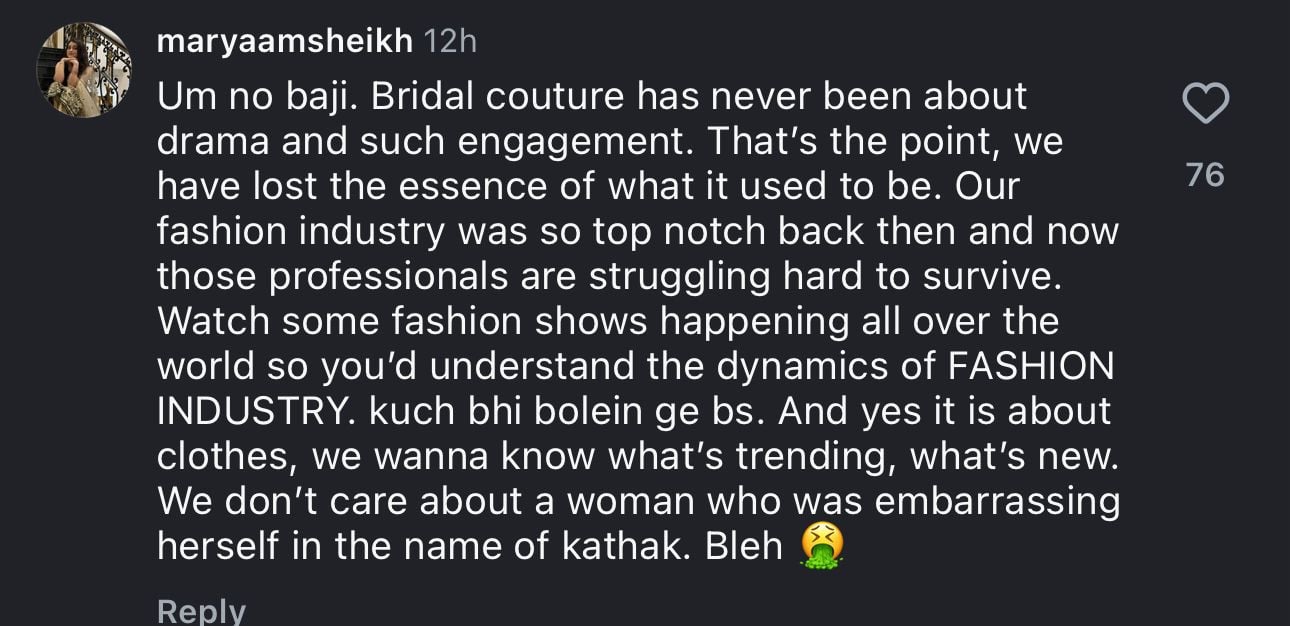Open maryaamsheikh's profile picture

tap(85, 70)
